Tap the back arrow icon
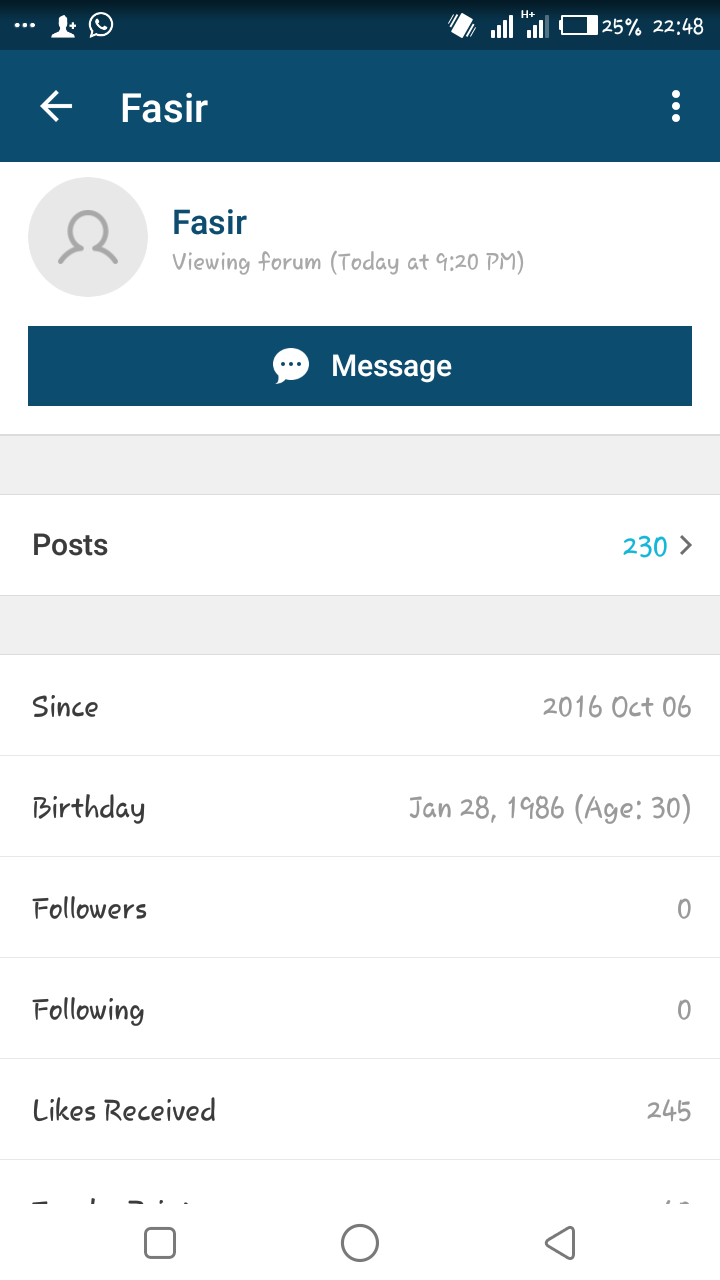Image resolution: width=720 pixels, height=1280 pixels. (57, 106)
